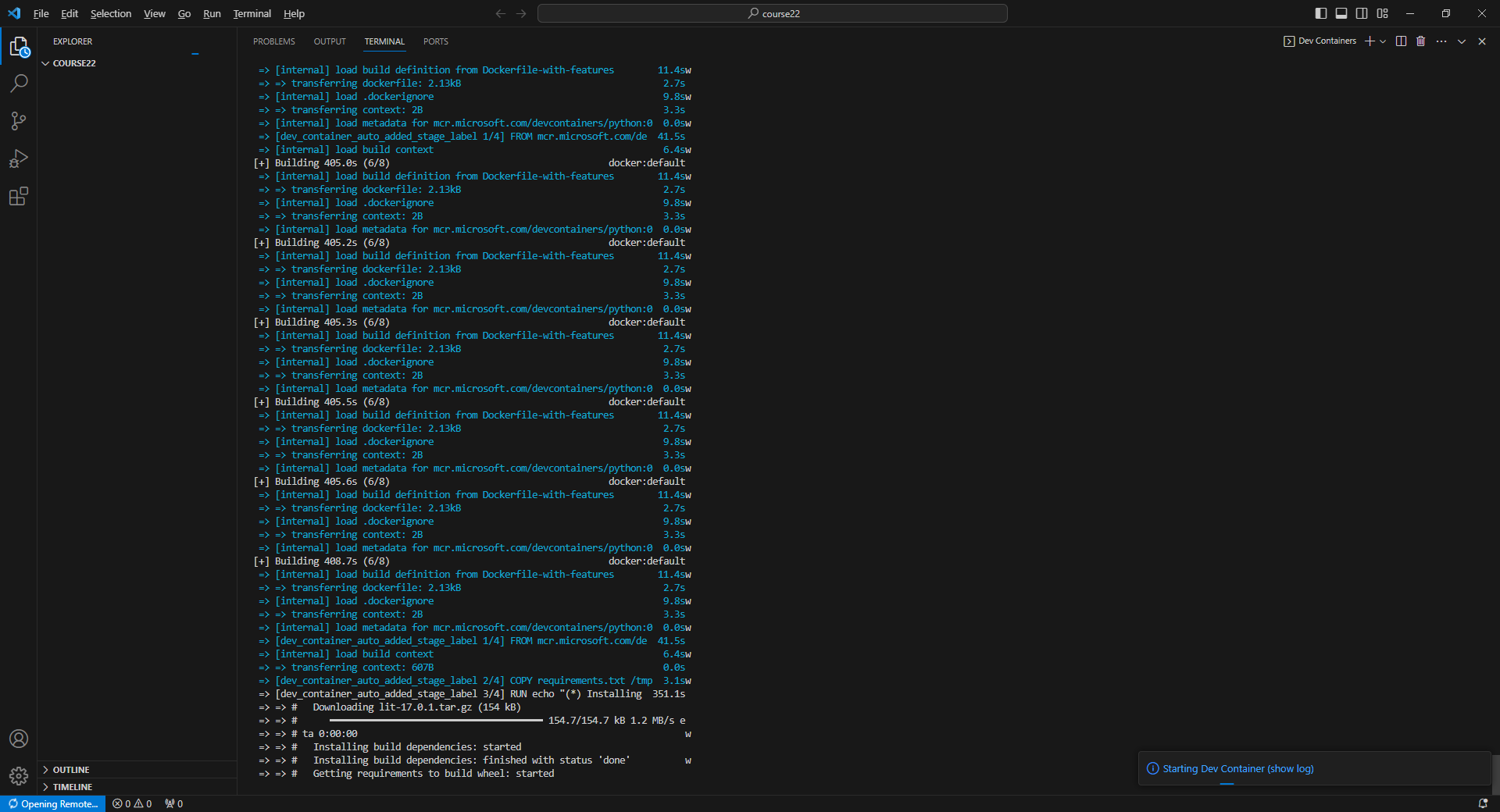Click the 'Building 405.0s (6/8)' terminal line
This screenshot has width=1500, height=812.
click(x=470, y=163)
